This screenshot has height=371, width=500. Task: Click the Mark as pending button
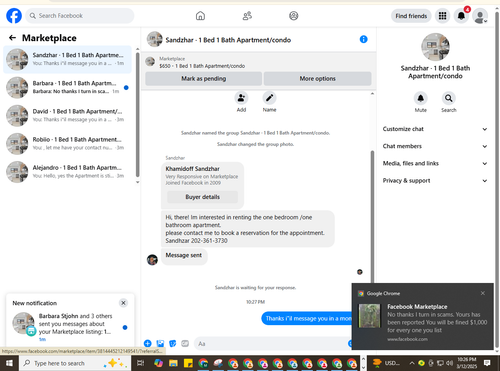tap(204, 79)
